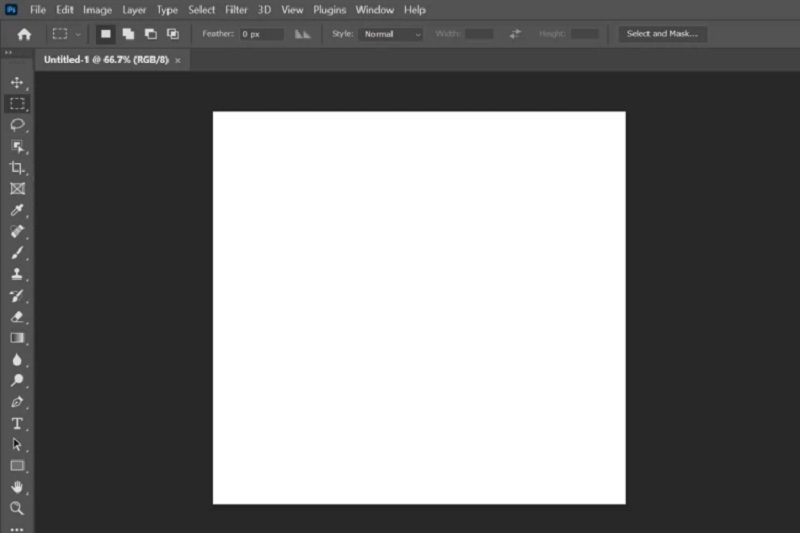800x533 pixels.
Task: Enable New Selection mode
Action: [106, 34]
